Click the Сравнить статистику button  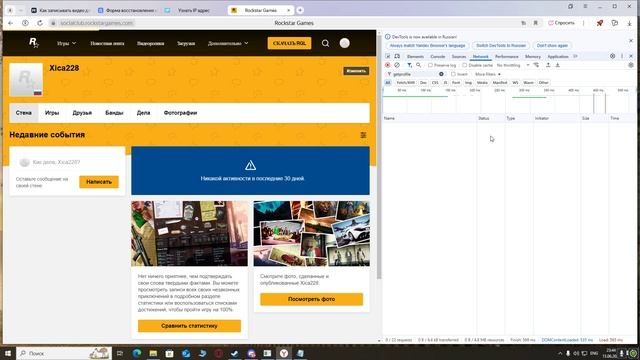tap(189, 326)
